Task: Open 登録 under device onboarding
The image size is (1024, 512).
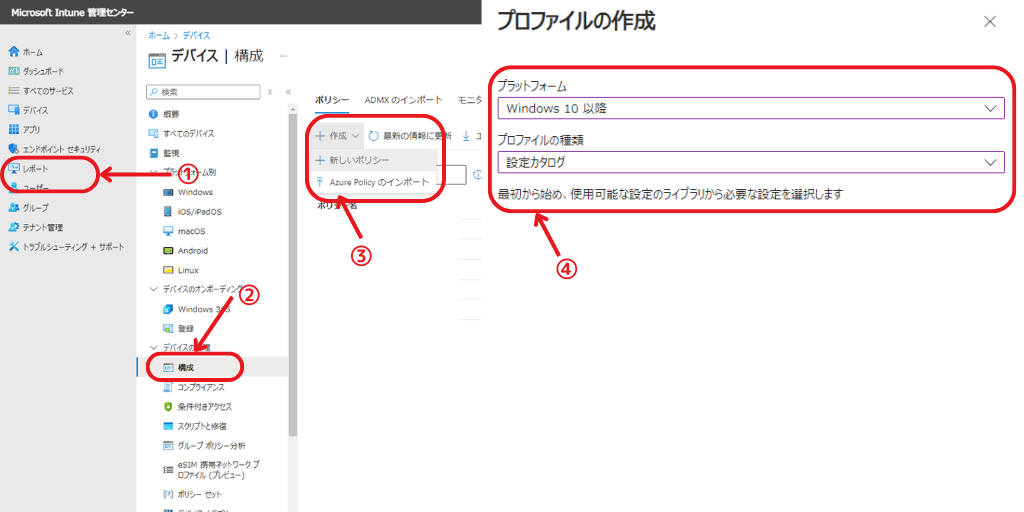Action: coord(178,328)
